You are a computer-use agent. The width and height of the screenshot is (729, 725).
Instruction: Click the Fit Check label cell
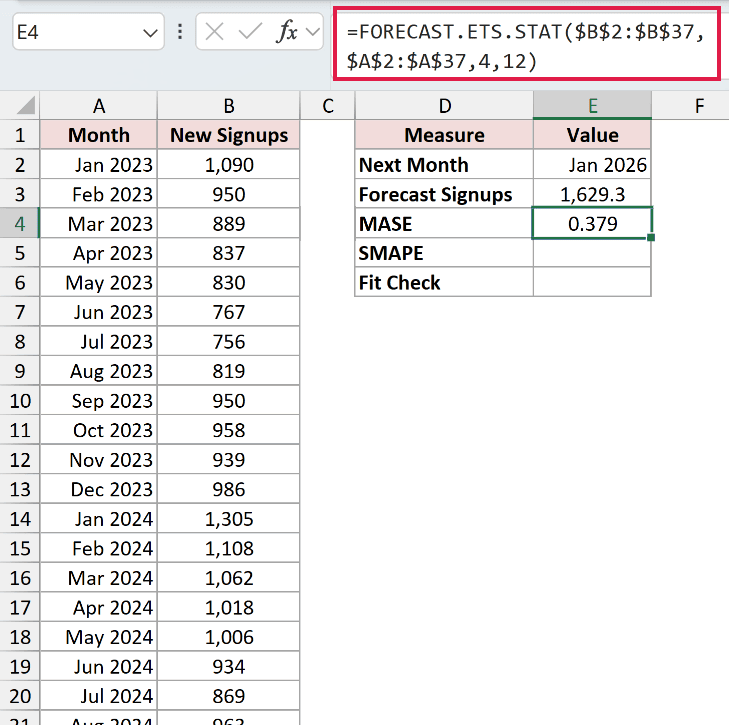pos(444,283)
